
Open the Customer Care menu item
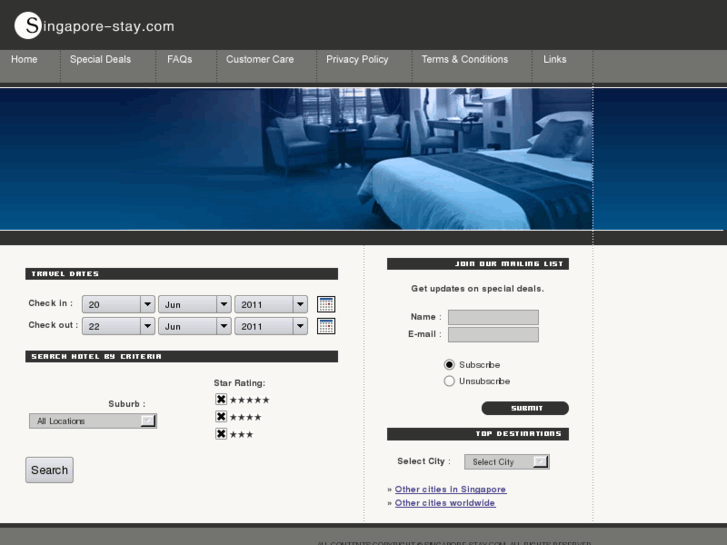(x=260, y=59)
